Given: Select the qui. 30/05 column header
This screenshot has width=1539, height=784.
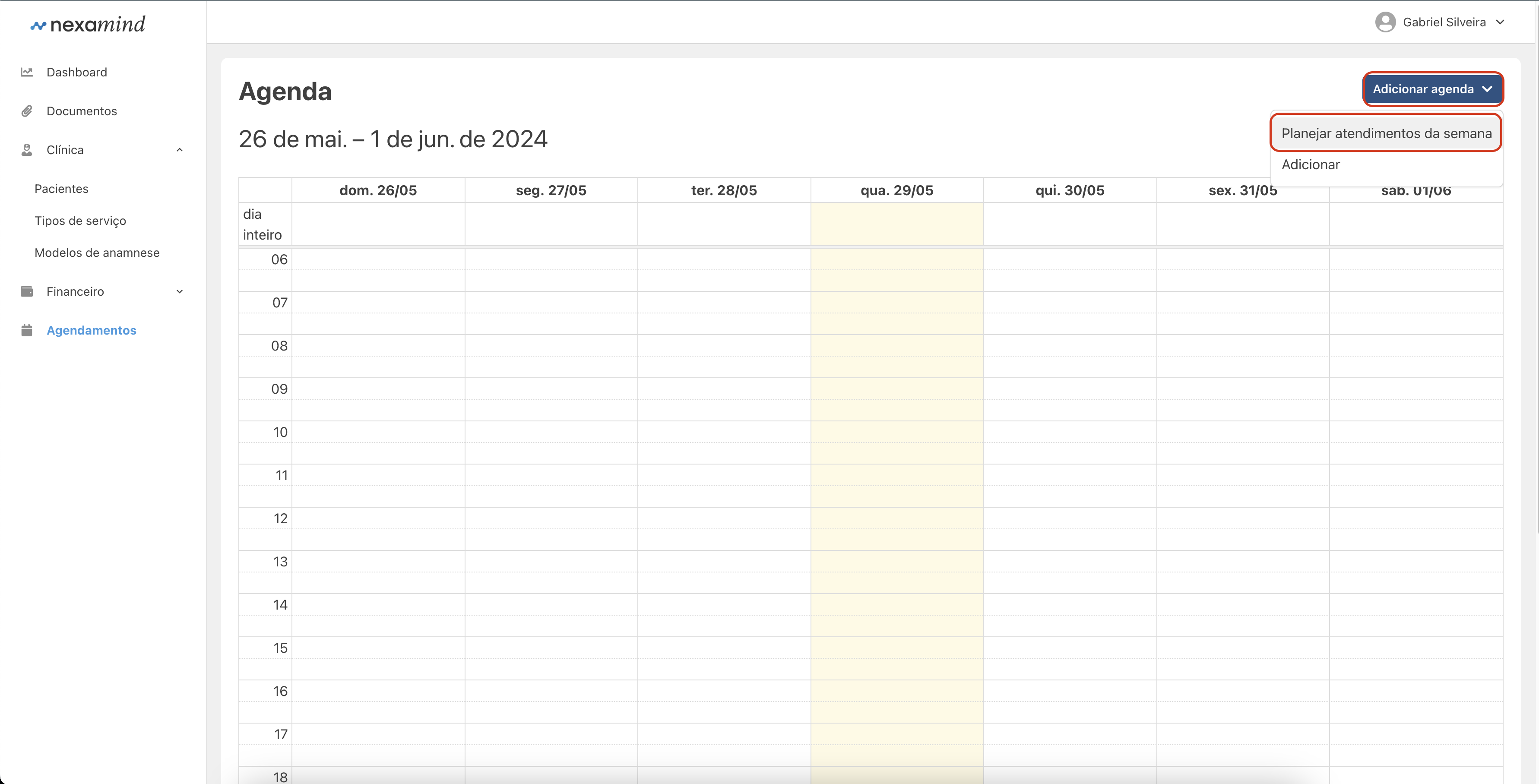Looking at the screenshot, I should [x=1070, y=190].
